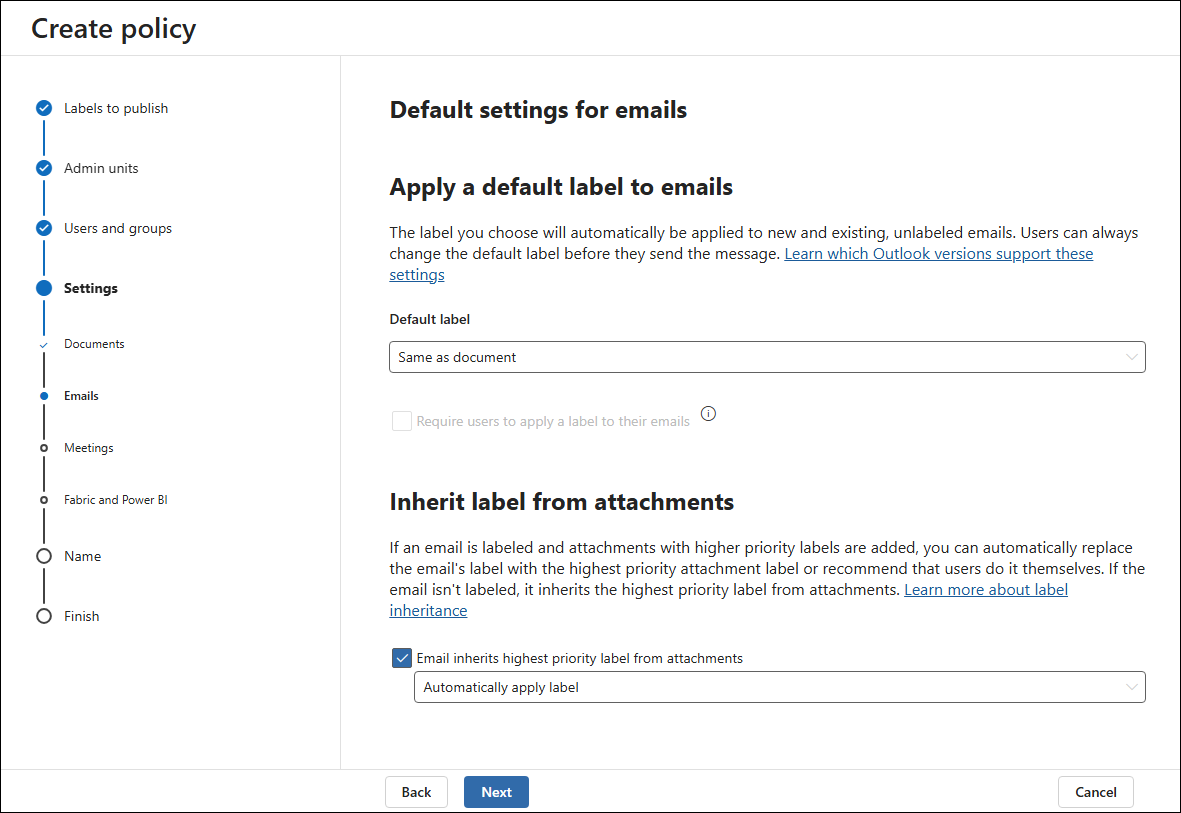This screenshot has width=1181, height=813.
Task: Go to Users and groups step
Action: click(117, 228)
